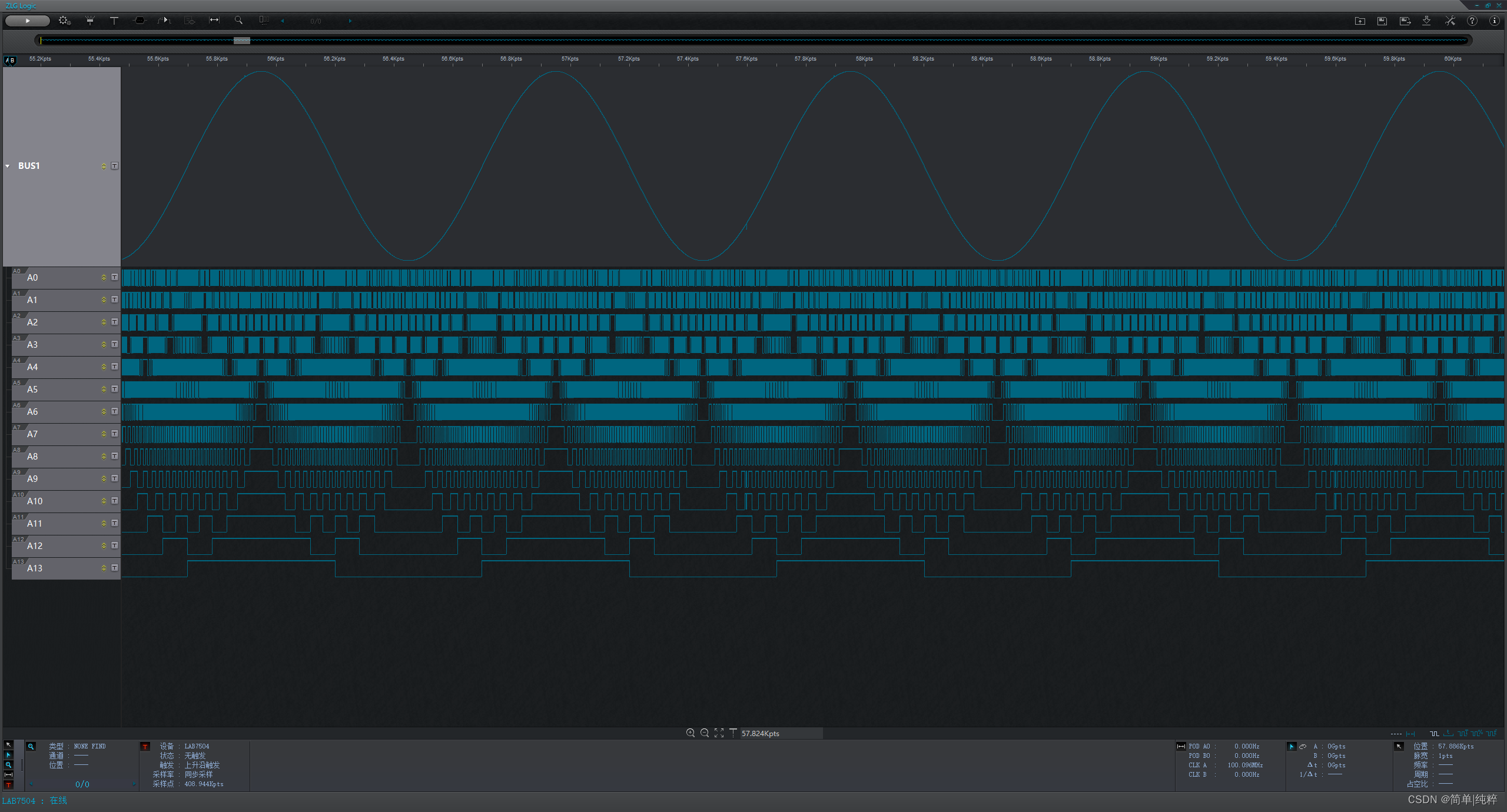Zoom in on the waveform

click(x=691, y=733)
